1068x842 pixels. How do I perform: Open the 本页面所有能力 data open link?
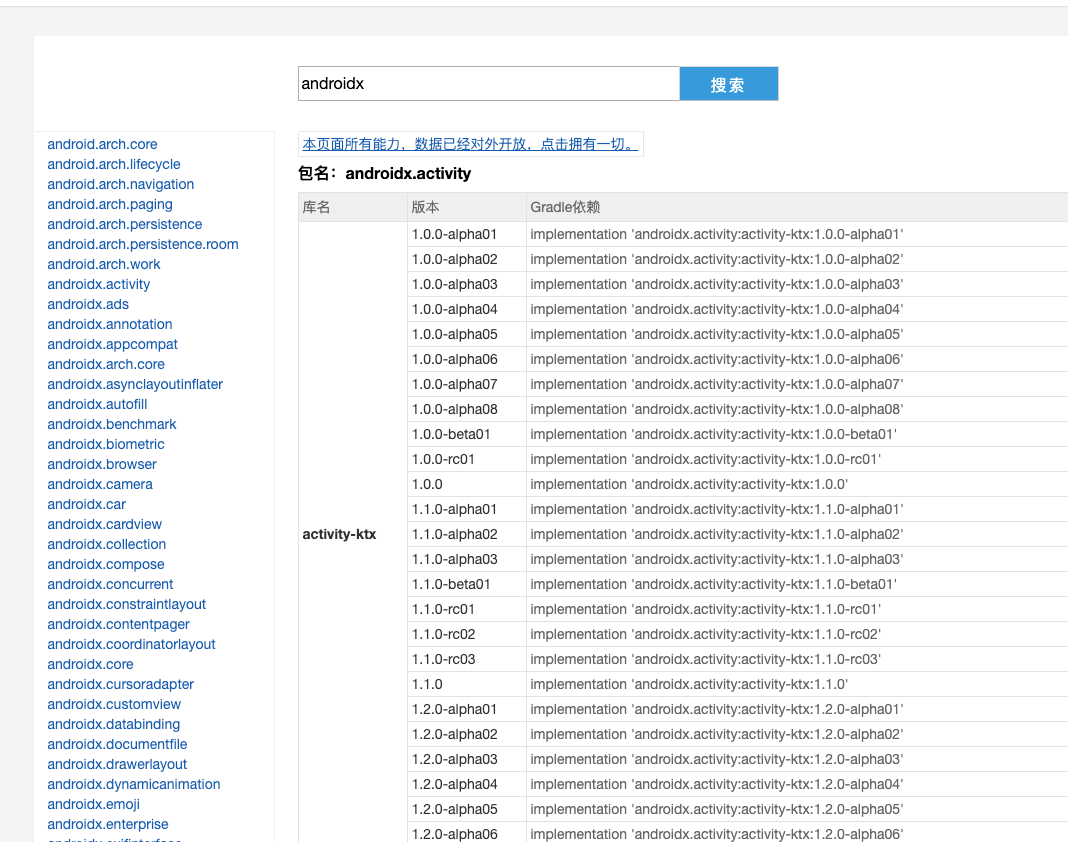tap(470, 144)
